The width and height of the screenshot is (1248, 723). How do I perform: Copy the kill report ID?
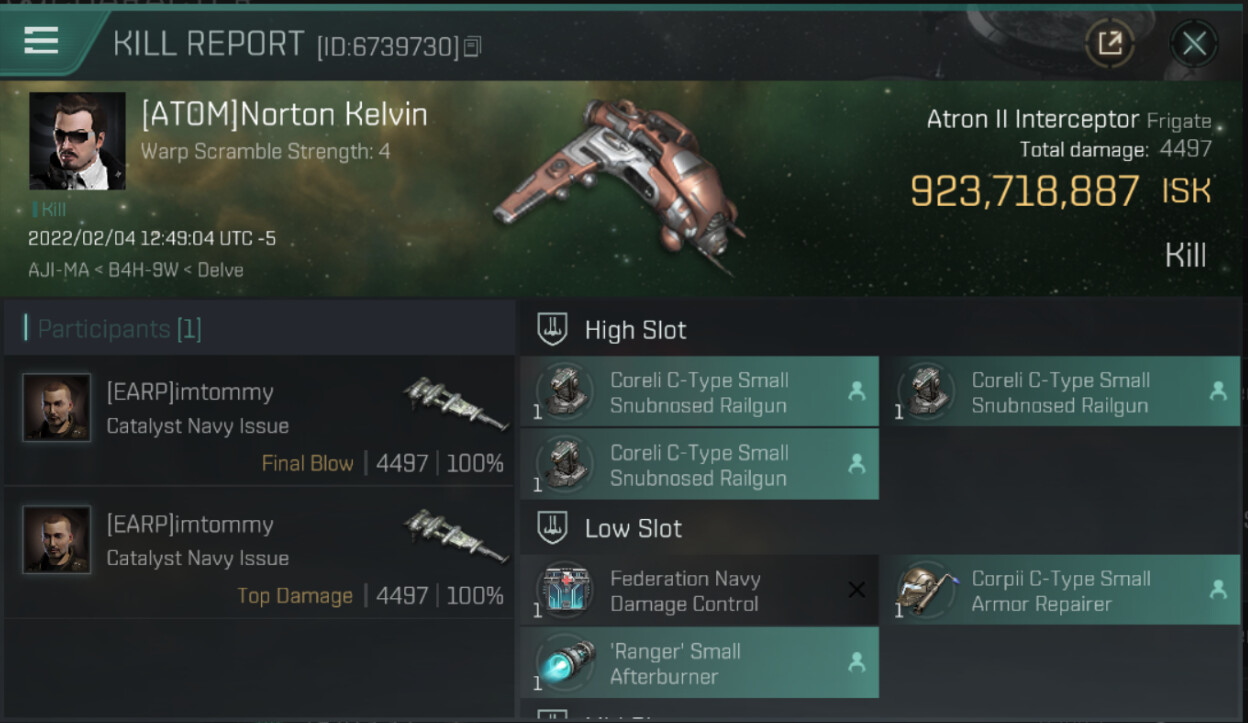[473, 46]
